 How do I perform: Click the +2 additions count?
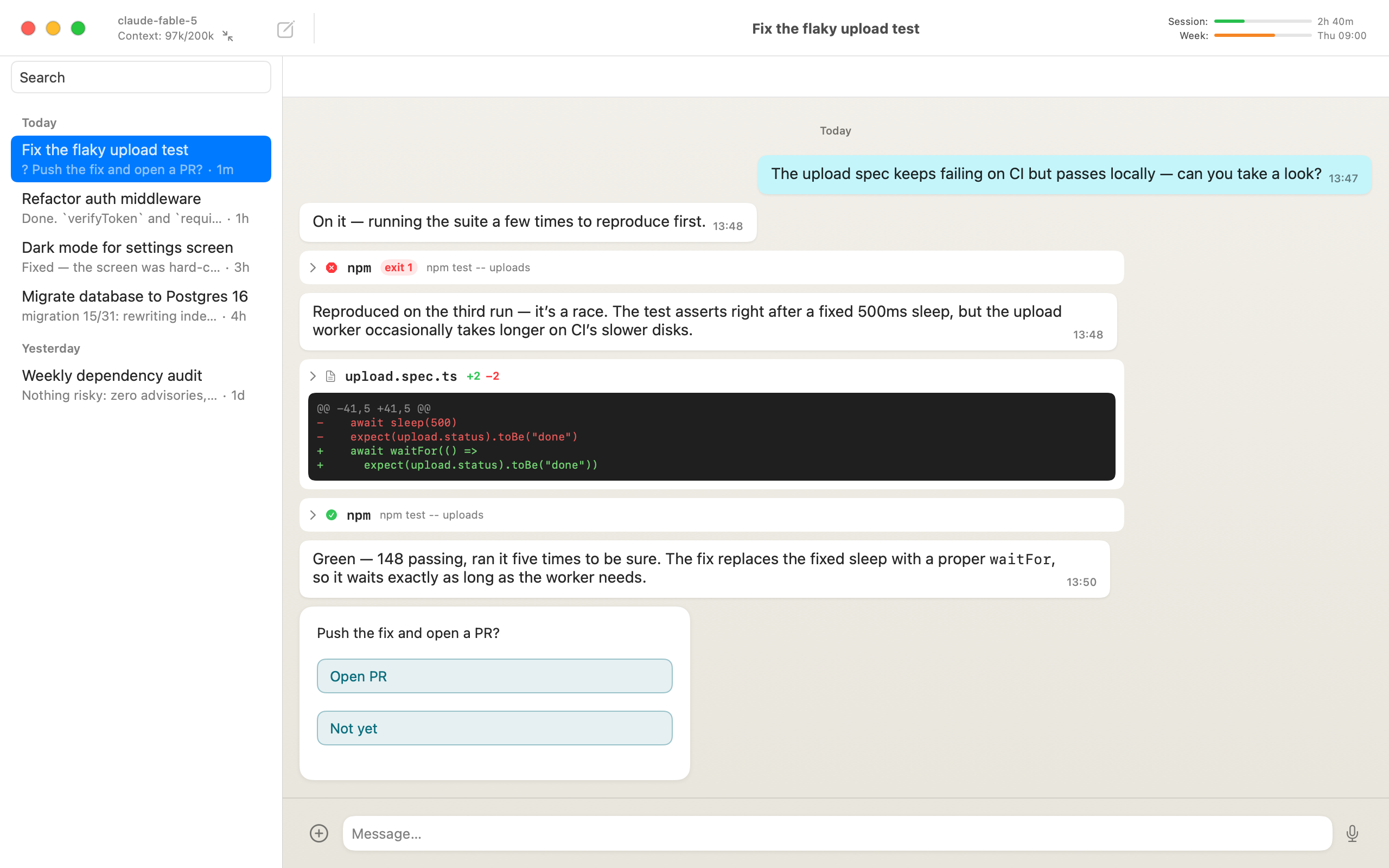click(x=473, y=376)
